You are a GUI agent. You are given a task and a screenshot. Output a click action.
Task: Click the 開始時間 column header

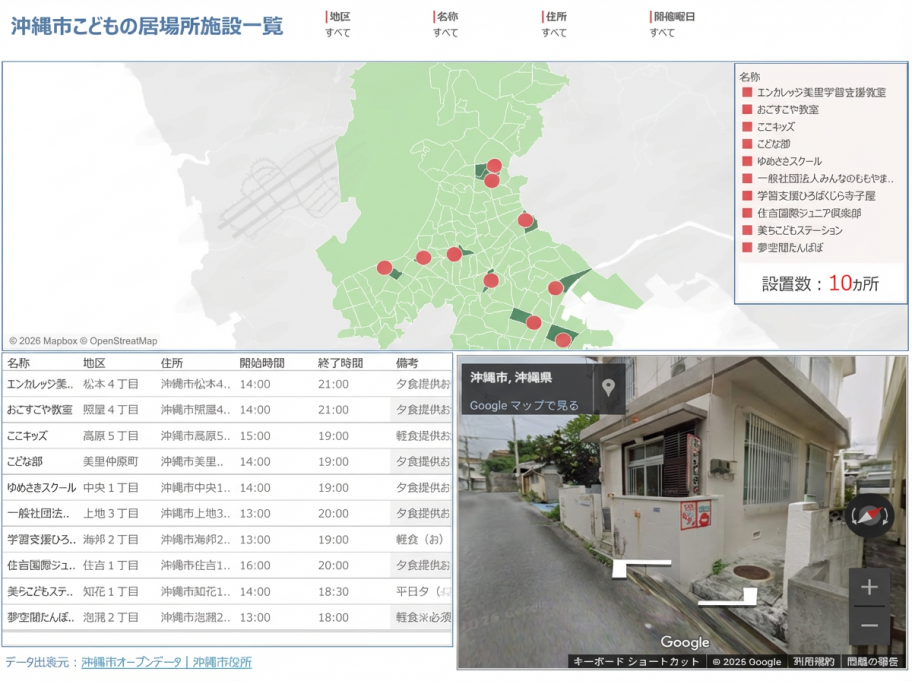(261, 363)
